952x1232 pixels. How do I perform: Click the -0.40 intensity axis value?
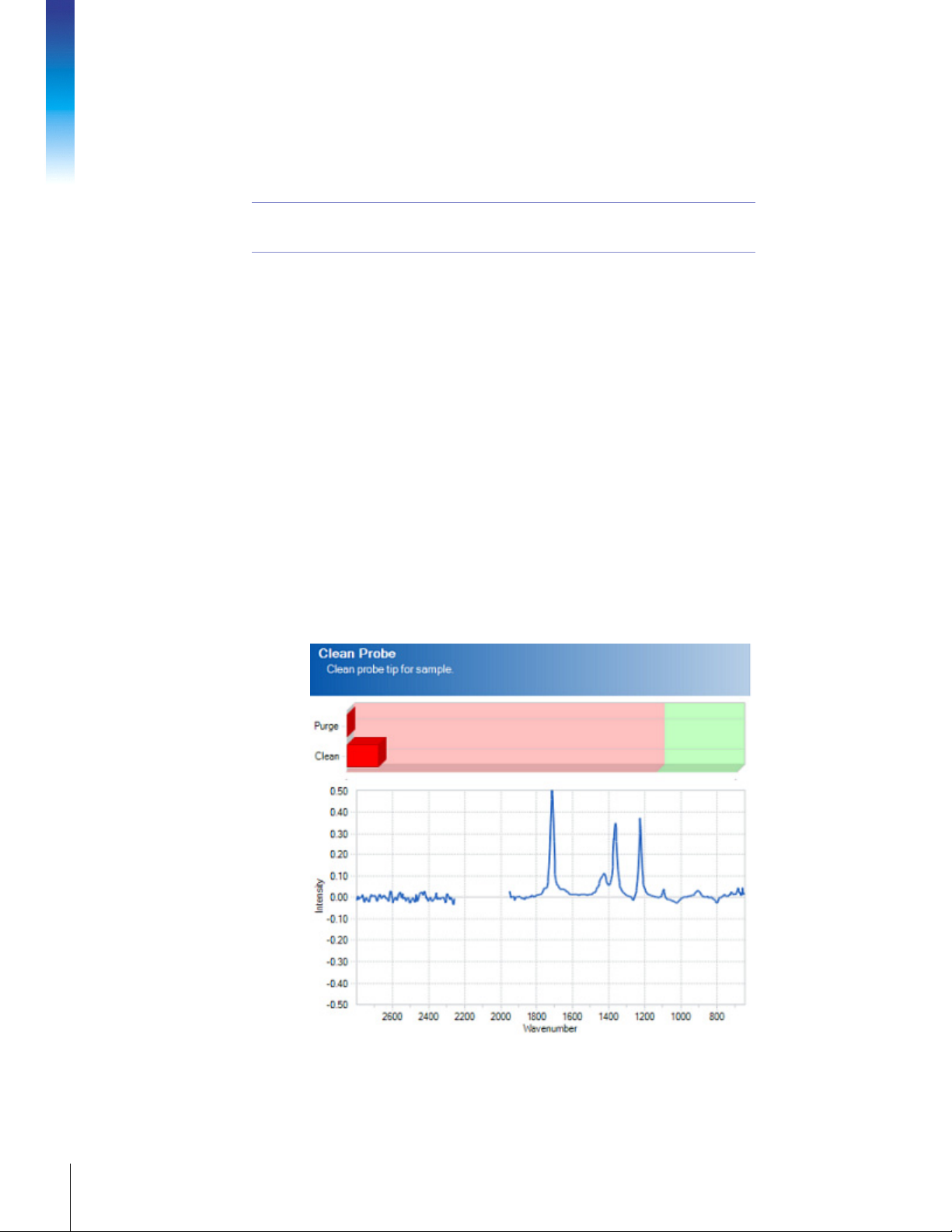[x=337, y=983]
